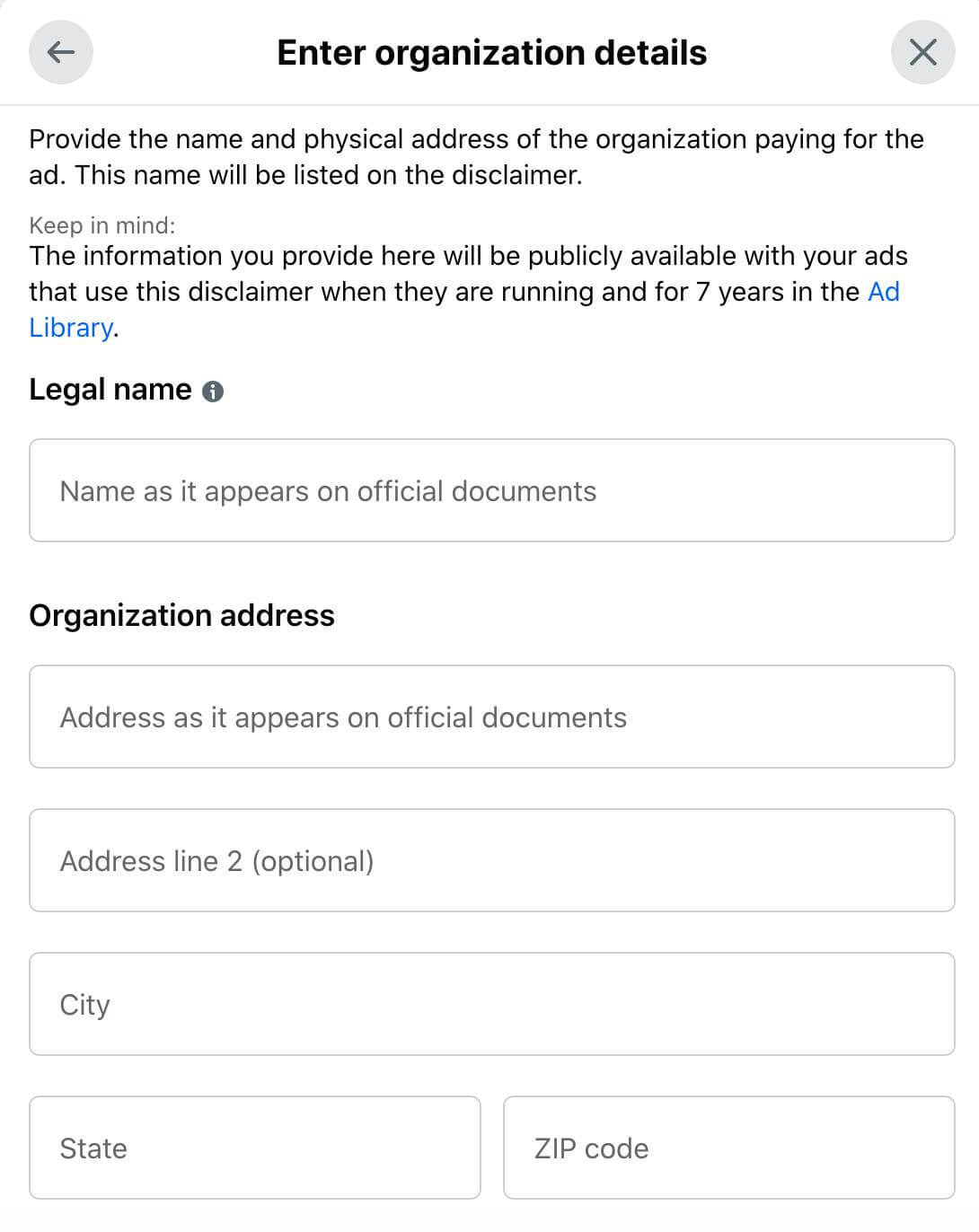
Task: Click the Name as it appears placeholder
Action: click(328, 491)
